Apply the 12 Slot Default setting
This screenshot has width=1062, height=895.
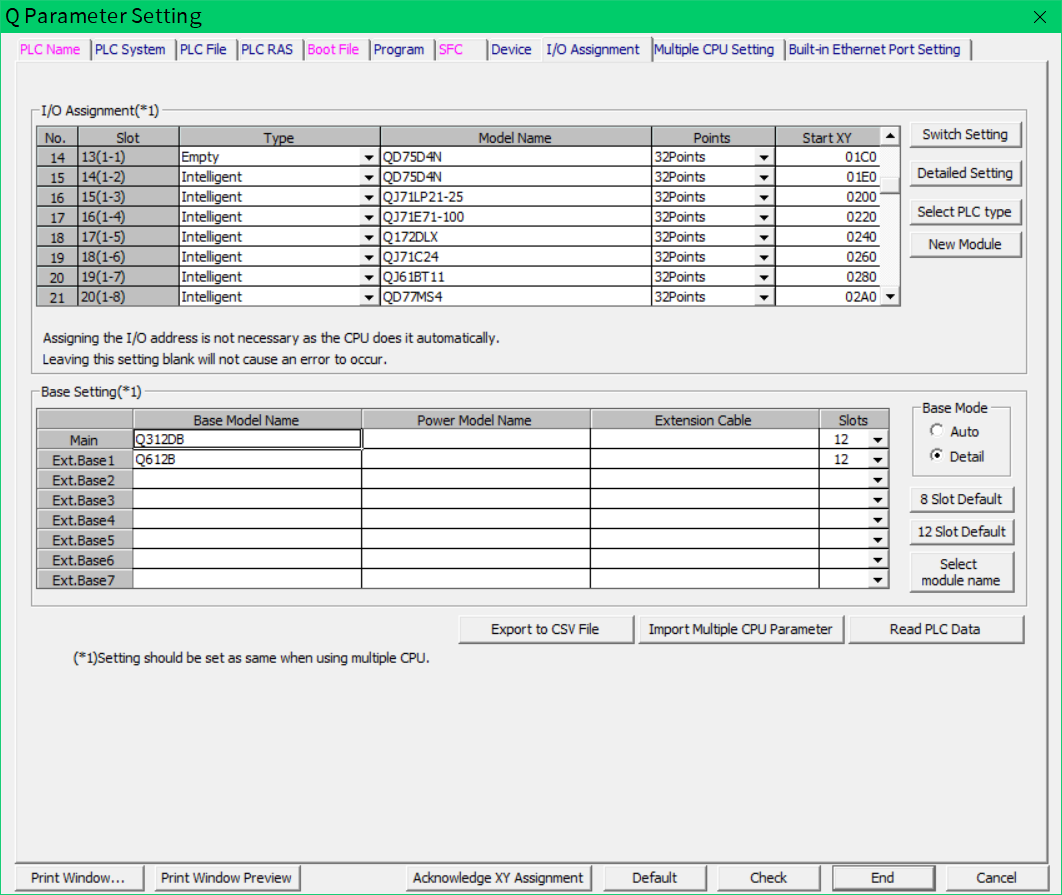[x=961, y=531]
